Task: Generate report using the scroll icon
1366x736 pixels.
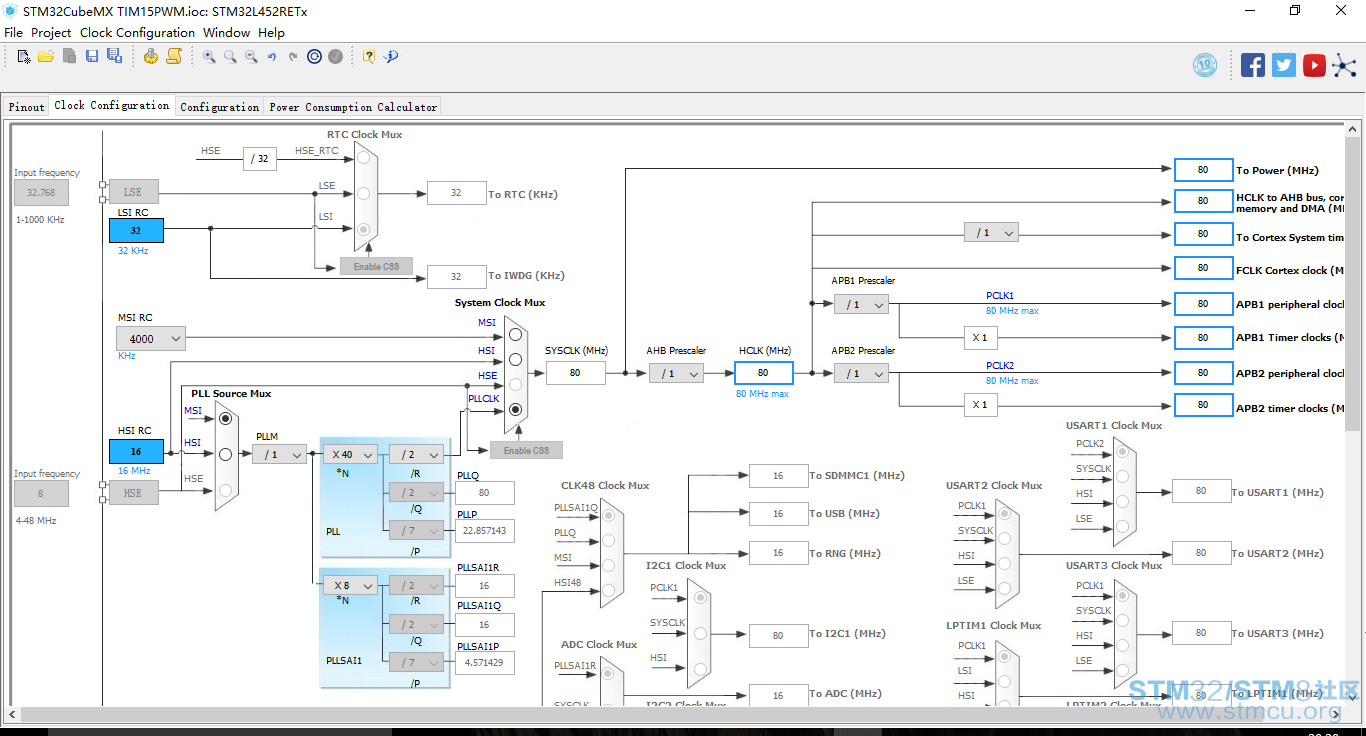Action: pyautogui.click(x=174, y=57)
